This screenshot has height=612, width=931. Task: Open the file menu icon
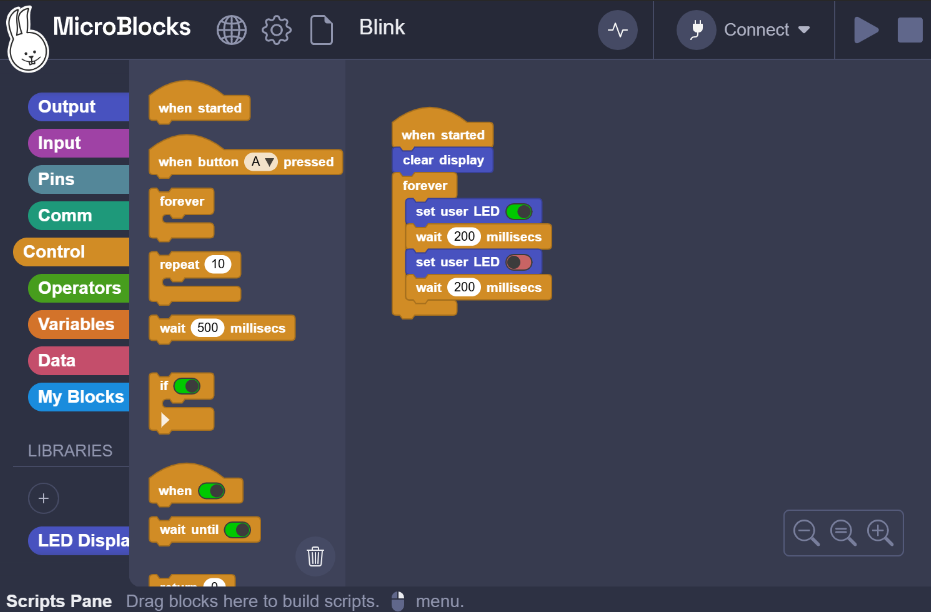(x=321, y=30)
